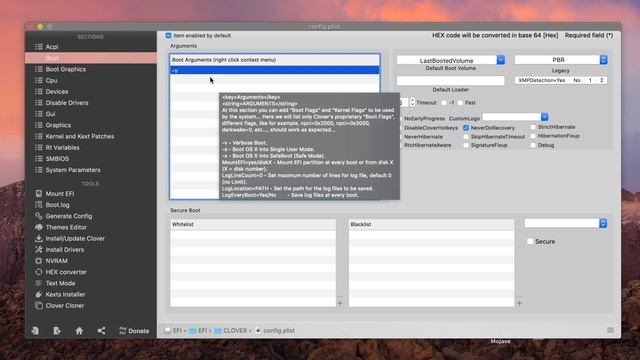This screenshot has width=640, height=360.
Task: Click the second EFI folder in path bar
Action: (x=199, y=331)
